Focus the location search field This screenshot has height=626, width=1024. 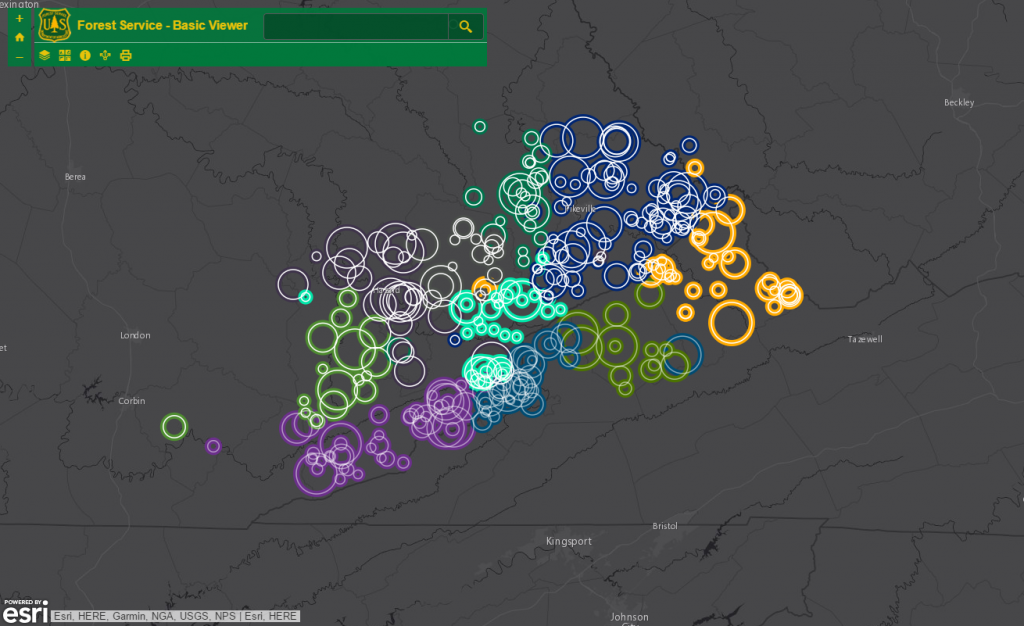point(356,27)
